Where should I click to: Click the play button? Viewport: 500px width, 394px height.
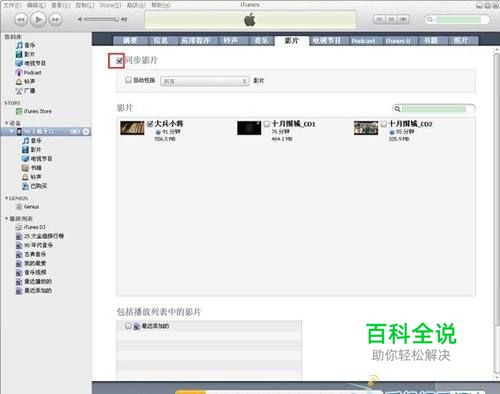(x=38, y=20)
